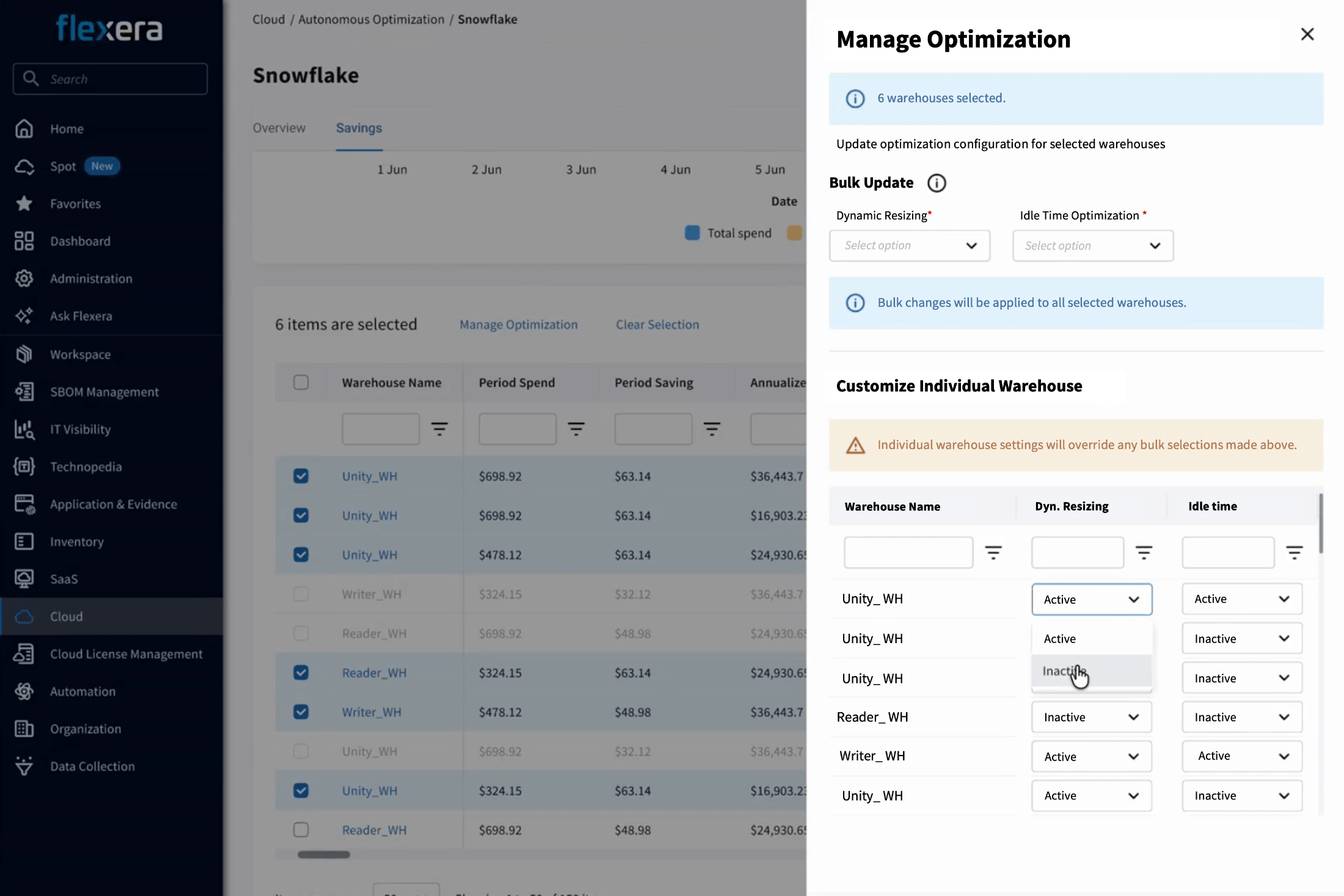Click the Clear Selection link
1344x896 pixels.
657,325
